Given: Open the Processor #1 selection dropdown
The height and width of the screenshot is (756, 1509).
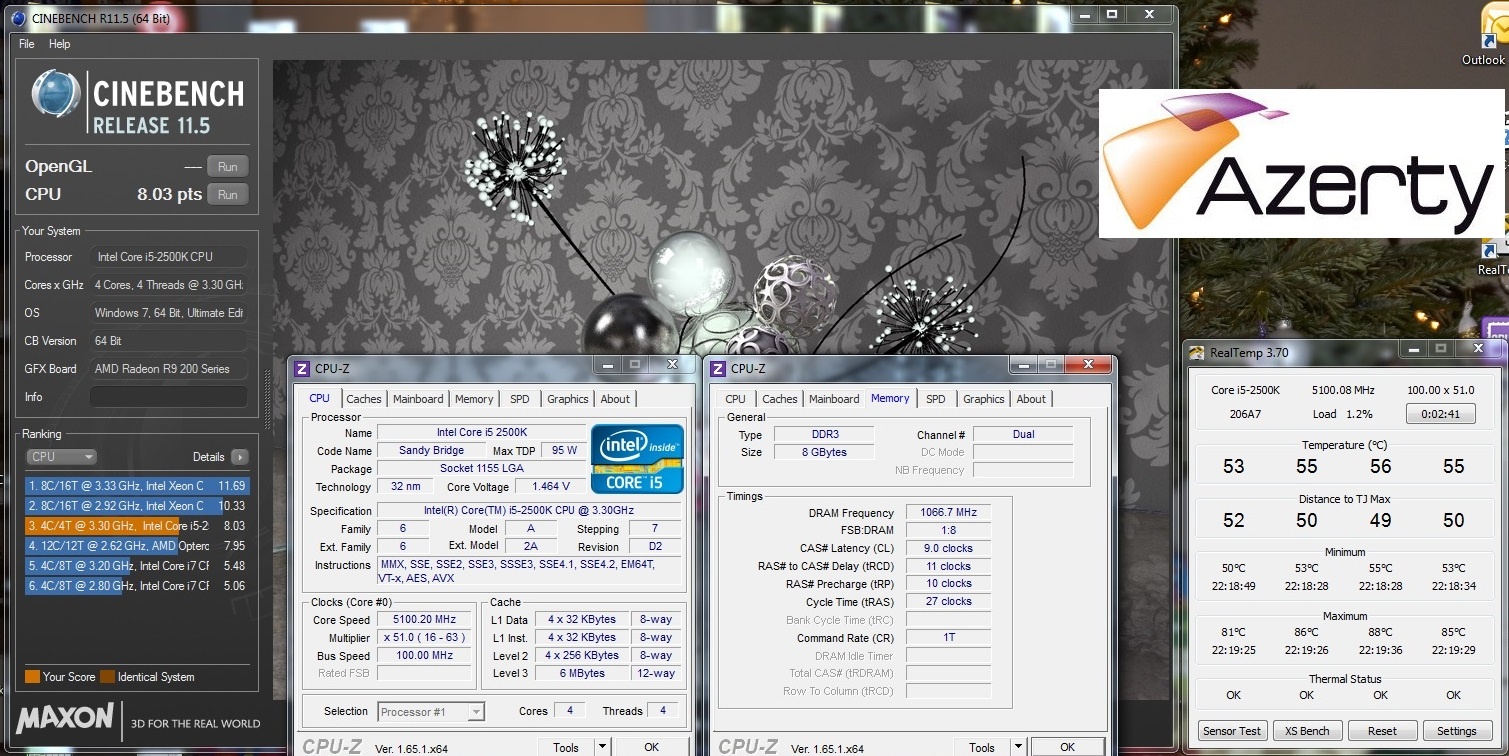Looking at the screenshot, I should (431, 712).
